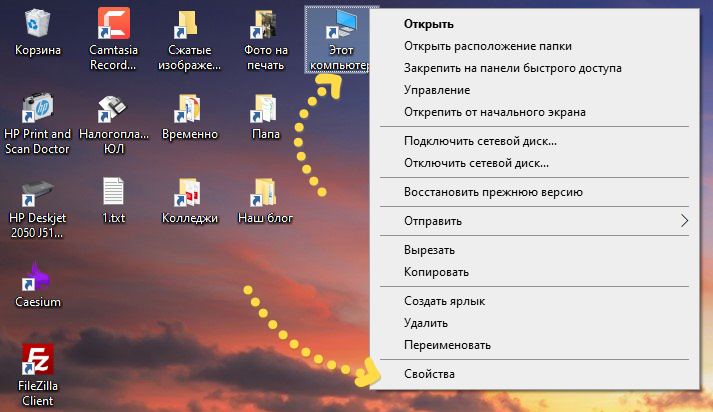Screen dimensions: 713x412
Task: Click the Наш блог label text
Action: coord(265,218)
